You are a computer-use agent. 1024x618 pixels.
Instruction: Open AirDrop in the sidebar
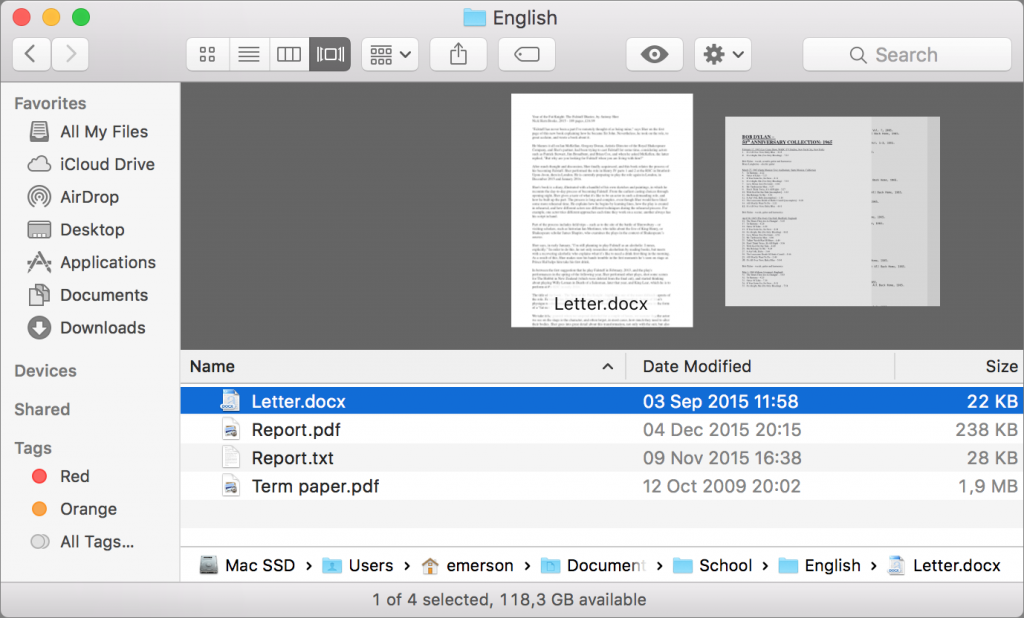click(88, 197)
